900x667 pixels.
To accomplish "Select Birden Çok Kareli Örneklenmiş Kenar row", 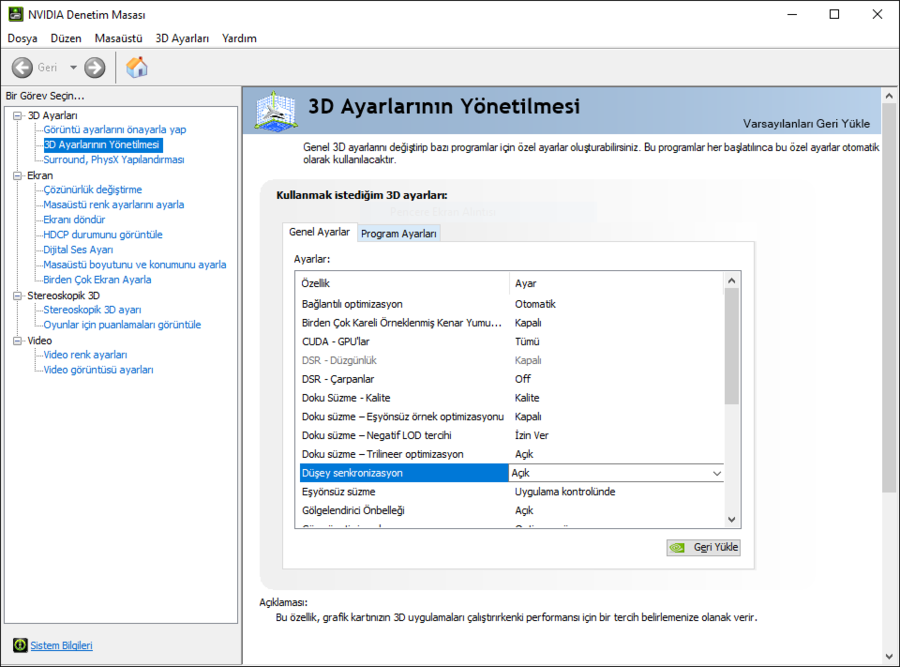I will click(x=511, y=323).
